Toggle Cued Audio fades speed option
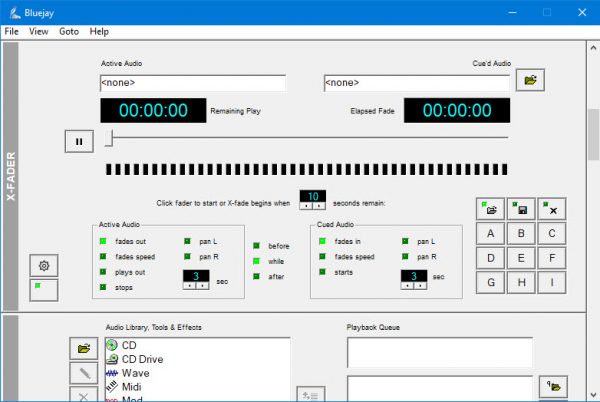The height and width of the screenshot is (402, 600). click(x=322, y=256)
